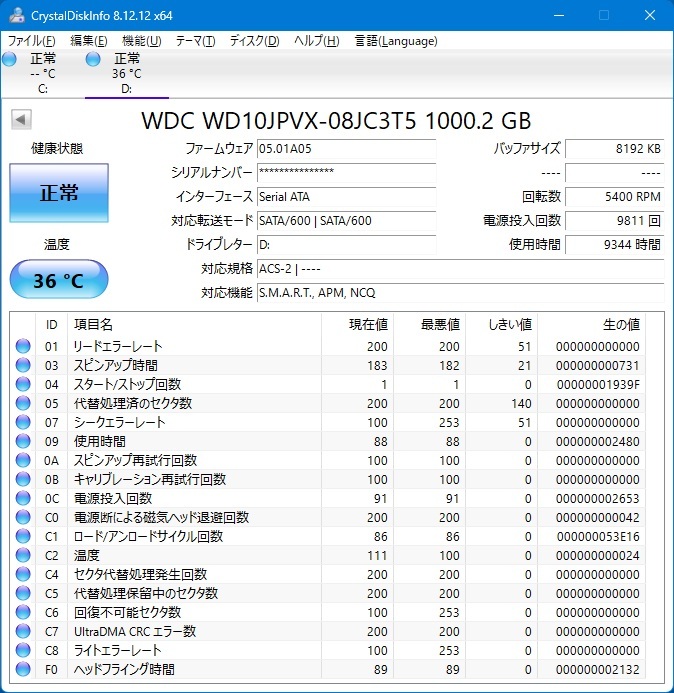Click the SATA/600 transfer mode field

point(347,221)
